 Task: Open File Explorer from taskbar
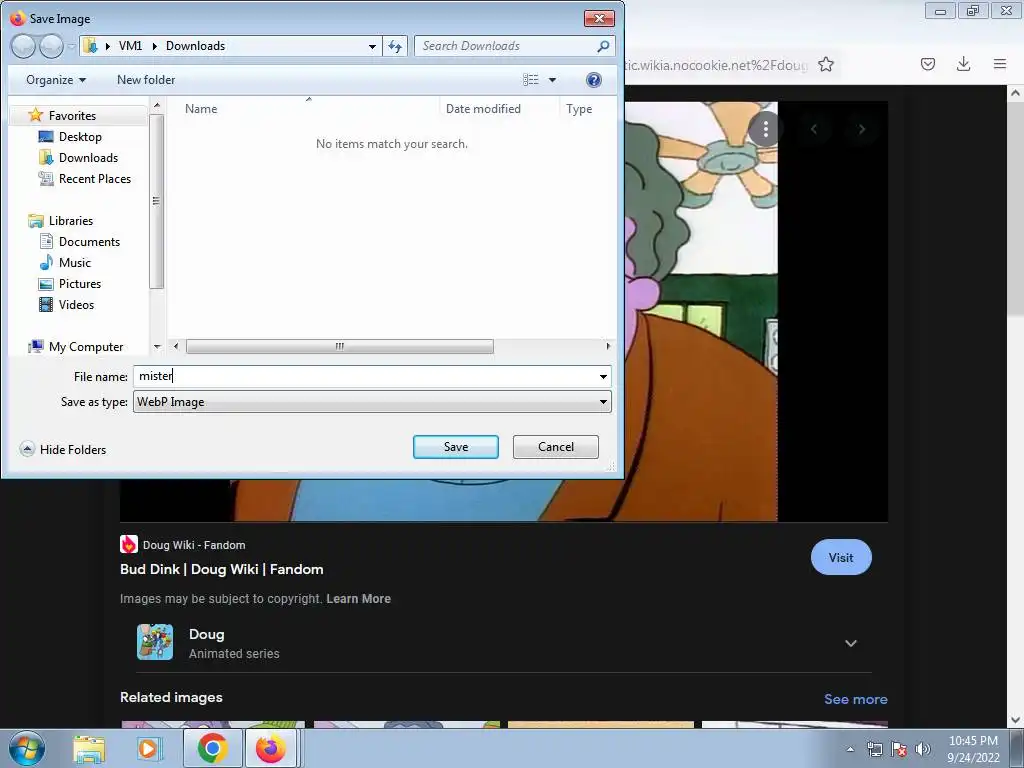coord(89,748)
